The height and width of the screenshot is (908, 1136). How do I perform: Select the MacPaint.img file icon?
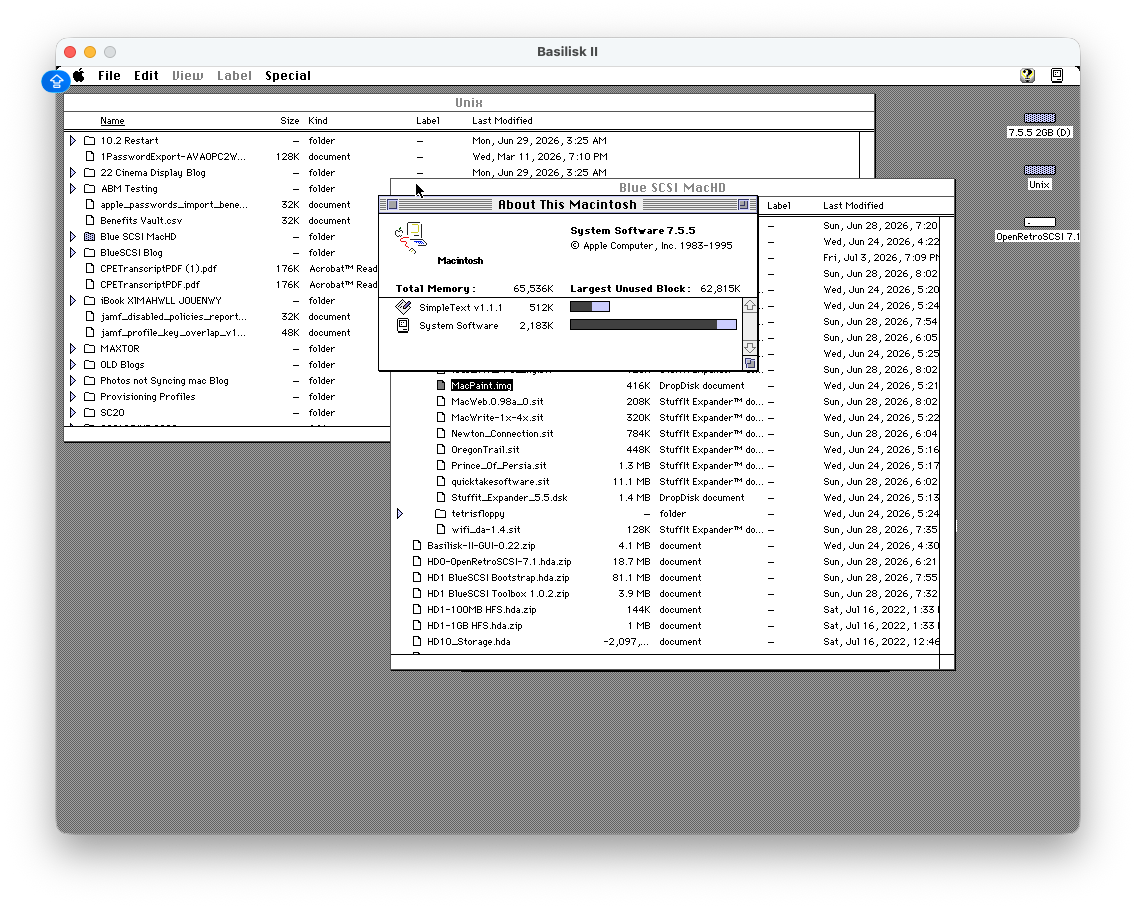pos(440,386)
